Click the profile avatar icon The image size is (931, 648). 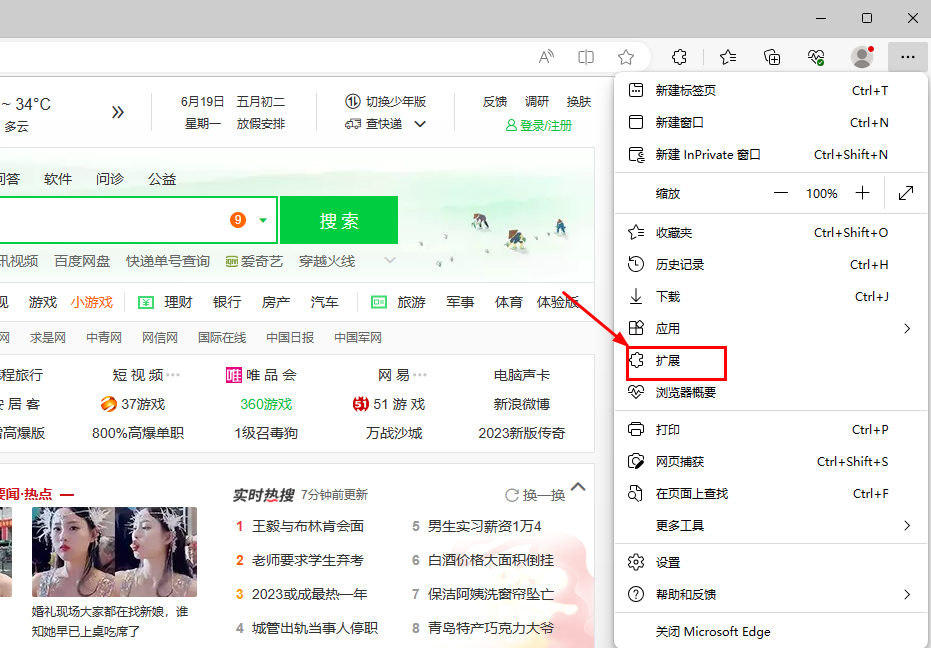862,57
